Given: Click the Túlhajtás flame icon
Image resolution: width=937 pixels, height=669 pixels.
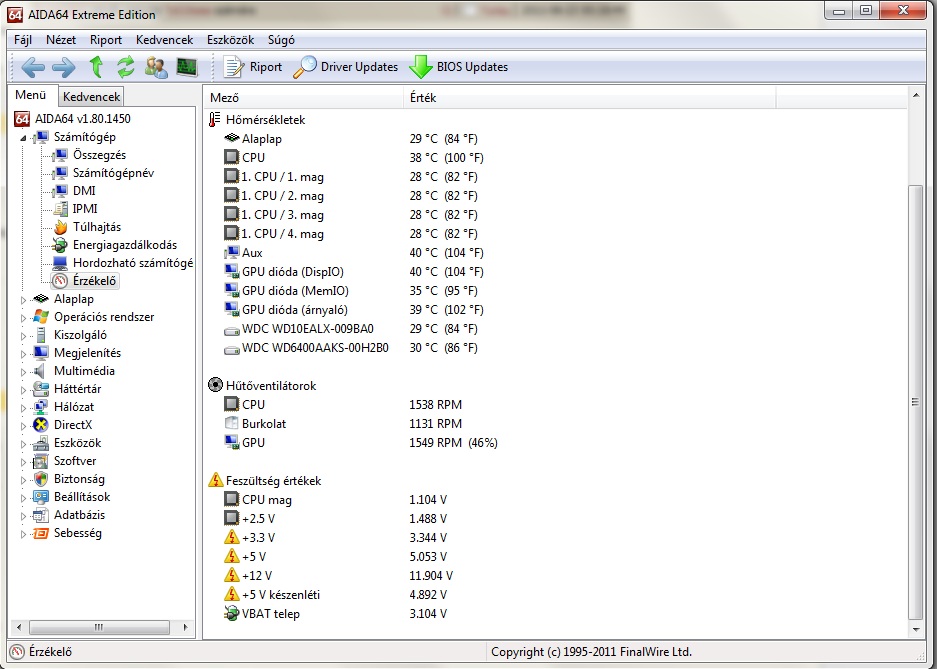Looking at the screenshot, I should [60, 227].
